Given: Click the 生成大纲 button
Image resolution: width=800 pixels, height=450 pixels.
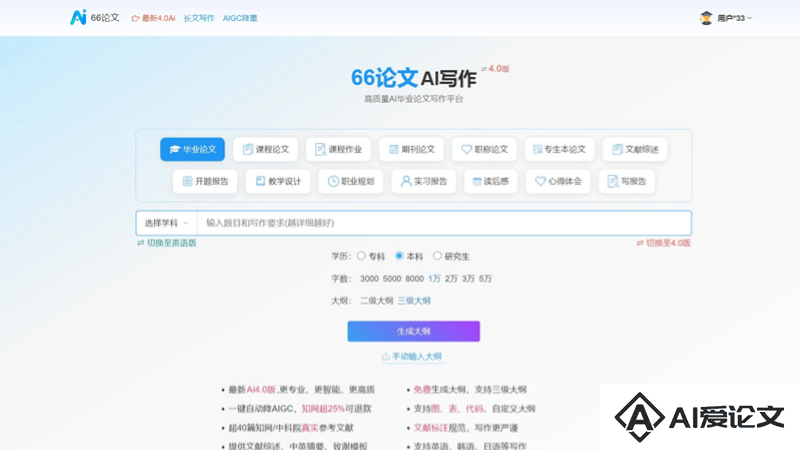Looking at the screenshot, I should pos(414,332).
